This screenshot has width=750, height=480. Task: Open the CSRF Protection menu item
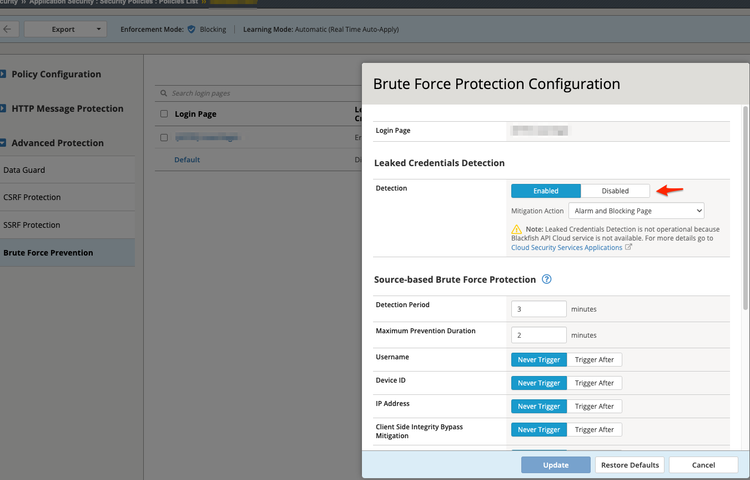[32, 197]
